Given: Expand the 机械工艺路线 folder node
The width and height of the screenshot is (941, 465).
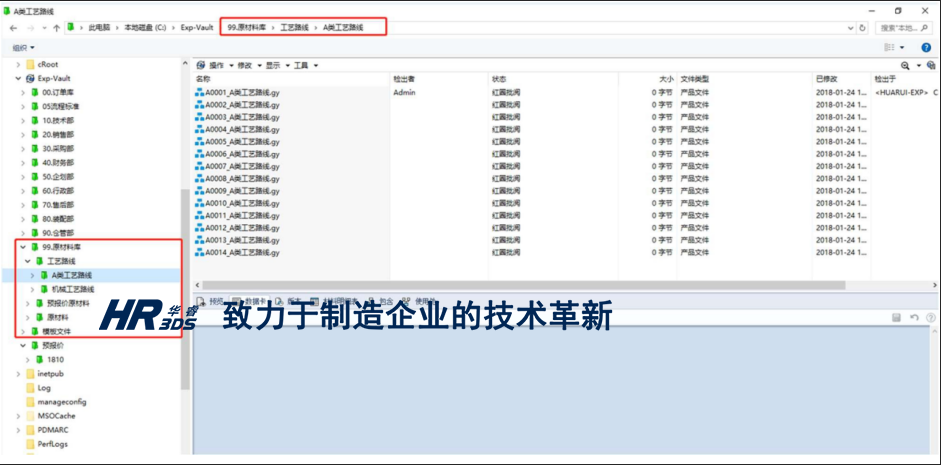Looking at the screenshot, I should tap(32, 289).
